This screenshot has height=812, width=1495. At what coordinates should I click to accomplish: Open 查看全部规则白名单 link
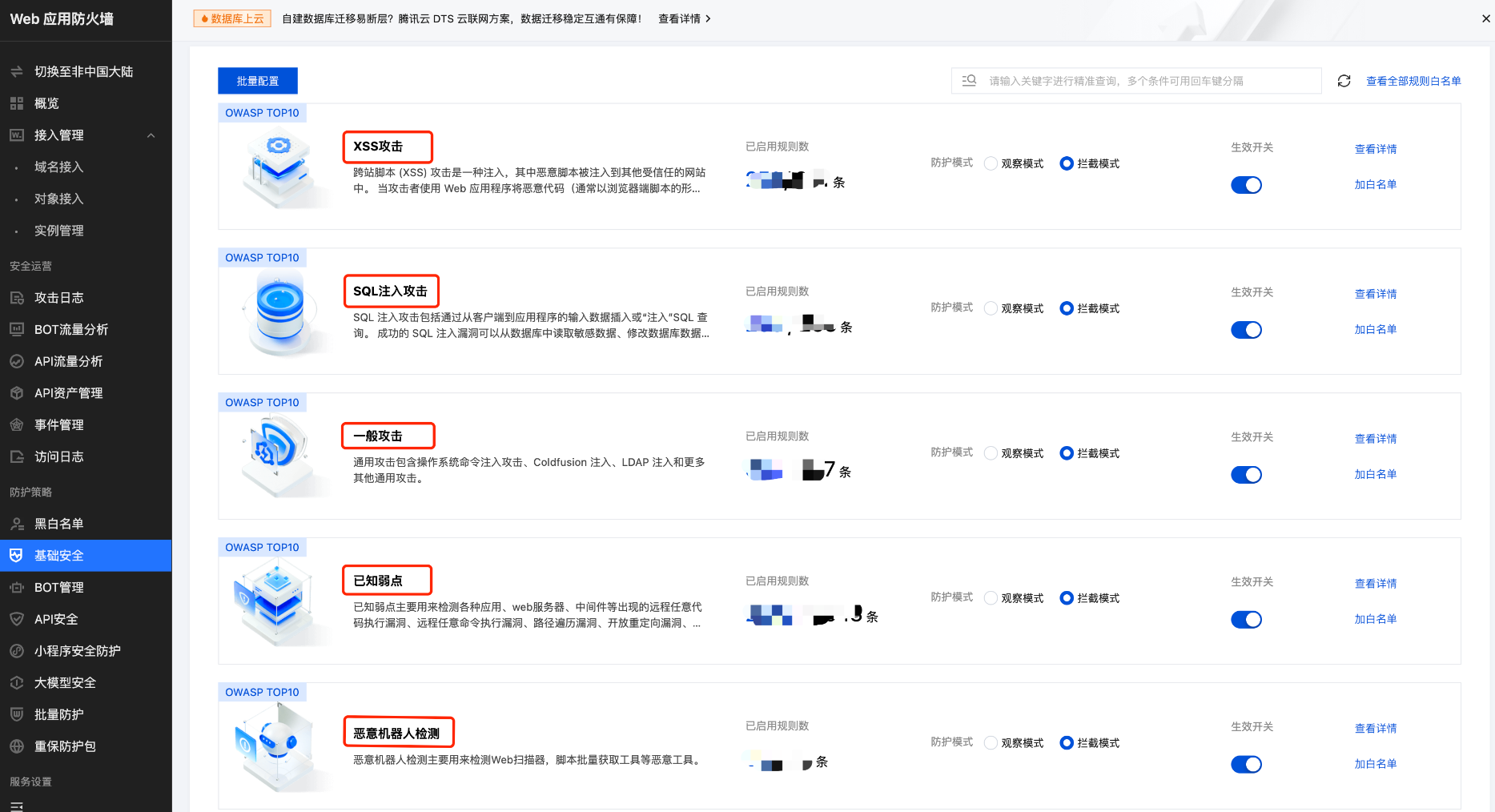coord(1413,80)
